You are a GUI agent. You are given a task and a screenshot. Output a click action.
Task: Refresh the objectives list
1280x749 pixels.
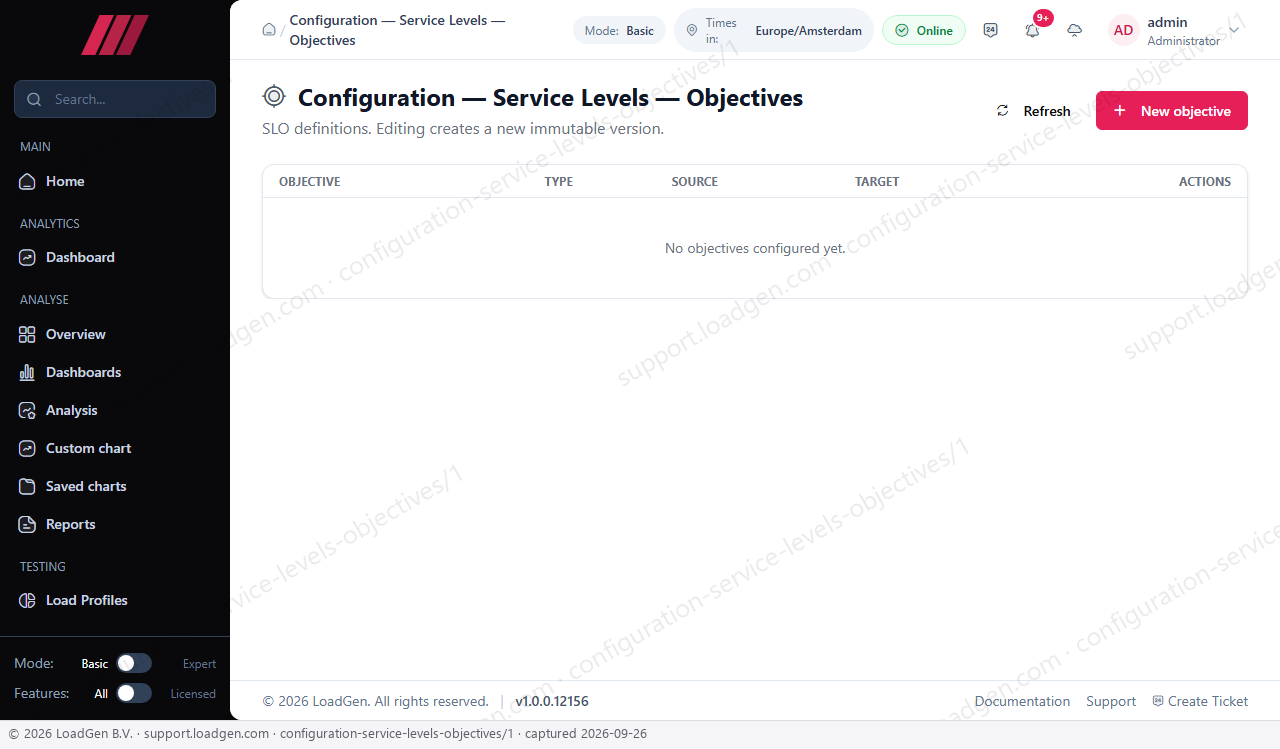[x=1033, y=111]
